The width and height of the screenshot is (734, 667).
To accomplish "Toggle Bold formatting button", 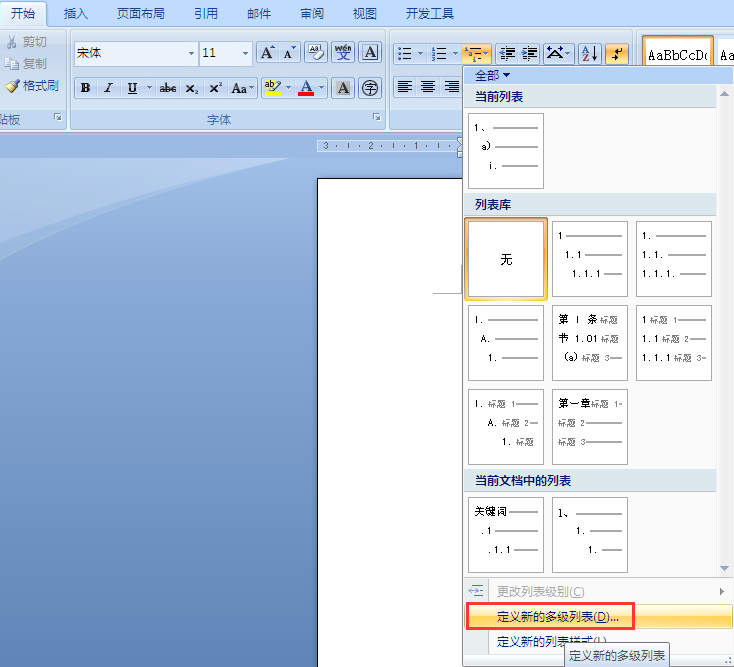I will (85, 88).
